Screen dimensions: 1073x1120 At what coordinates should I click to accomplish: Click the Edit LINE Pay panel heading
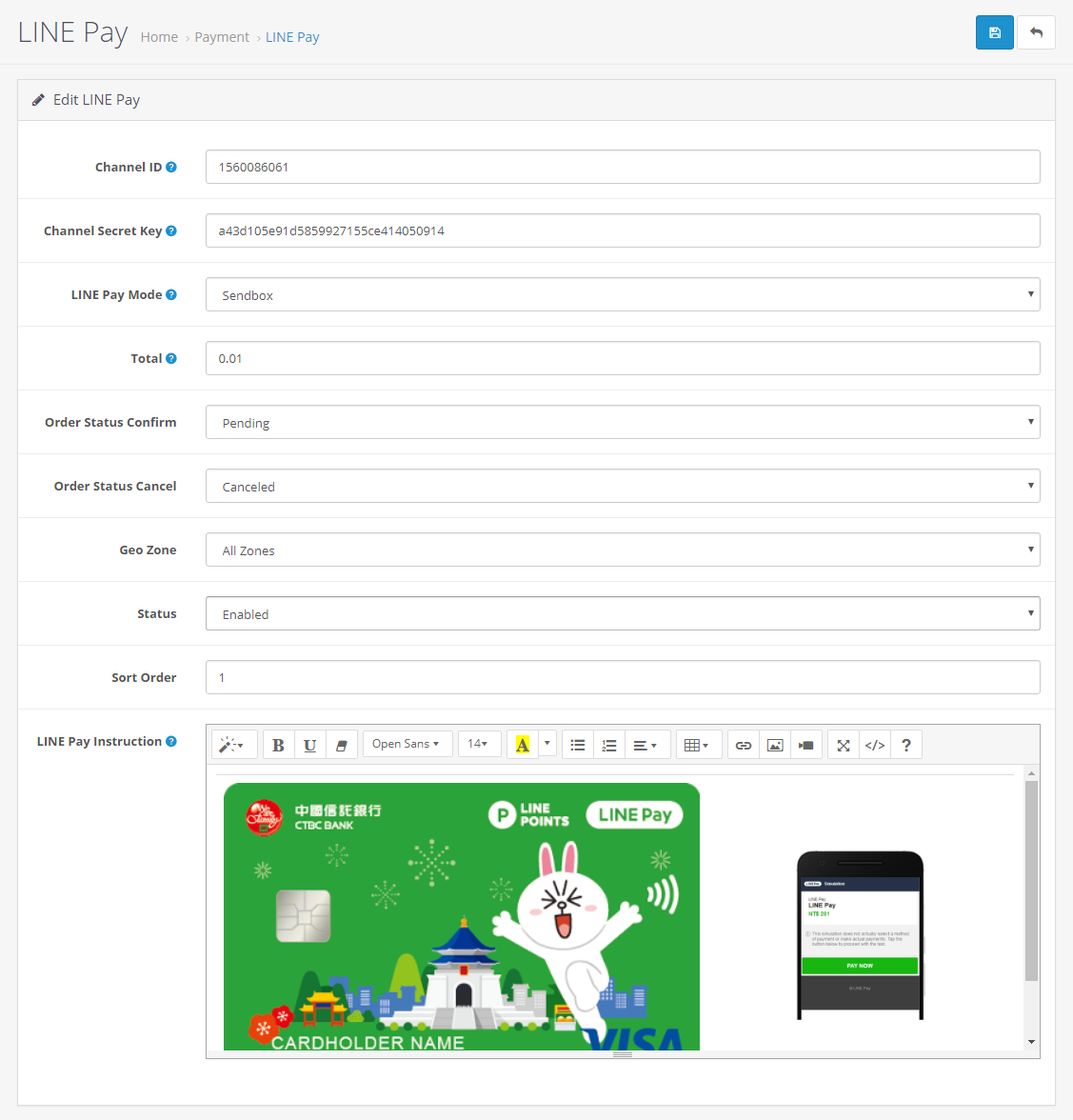(x=96, y=100)
